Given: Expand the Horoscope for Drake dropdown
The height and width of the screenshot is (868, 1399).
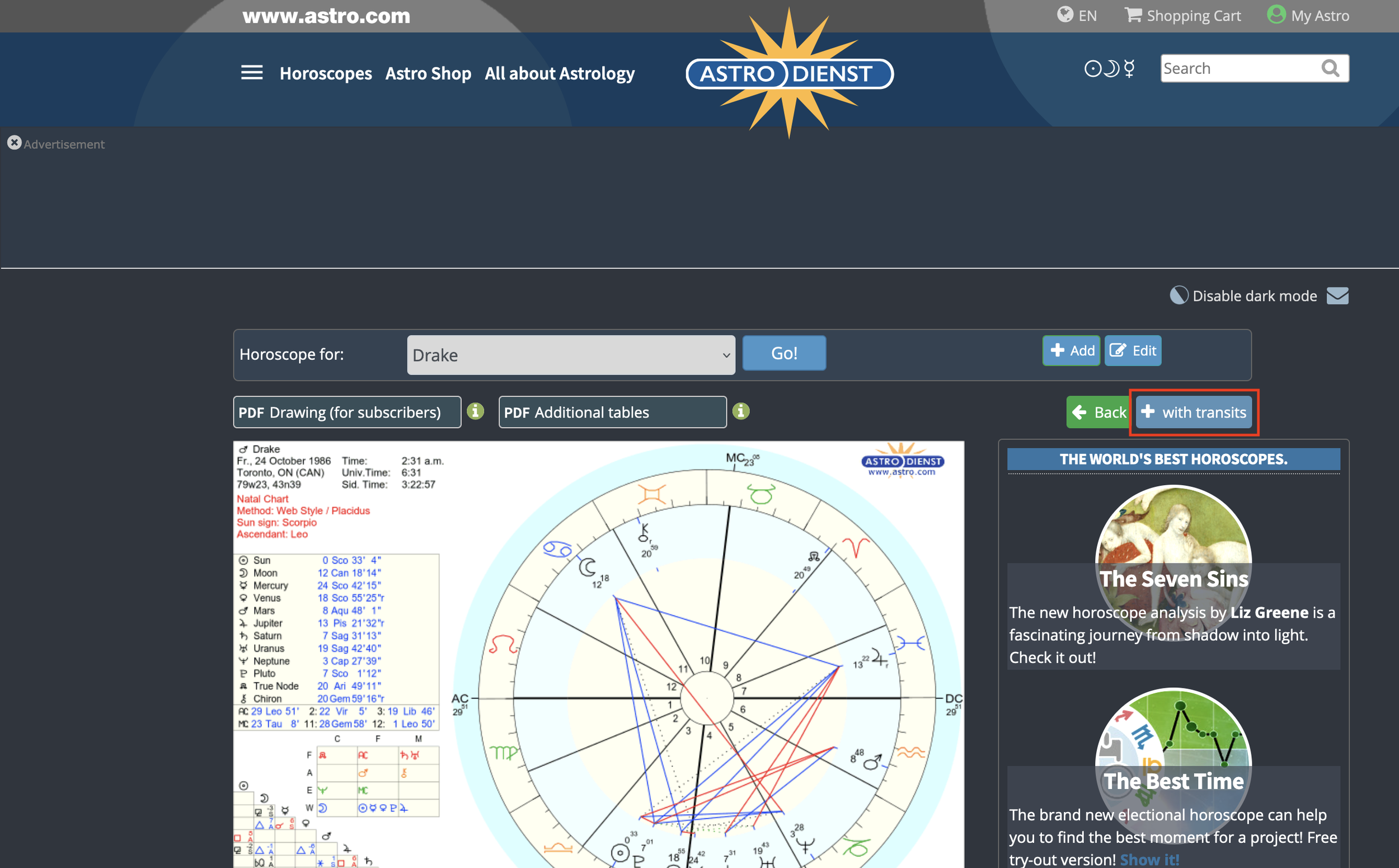Looking at the screenshot, I should click(x=571, y=355).
